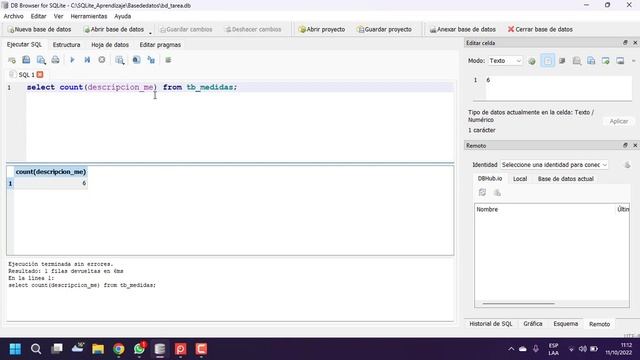Click the horizontal scrollbar in Remoto list
Viewport: 640px width, 360px height.
[518, 304]
